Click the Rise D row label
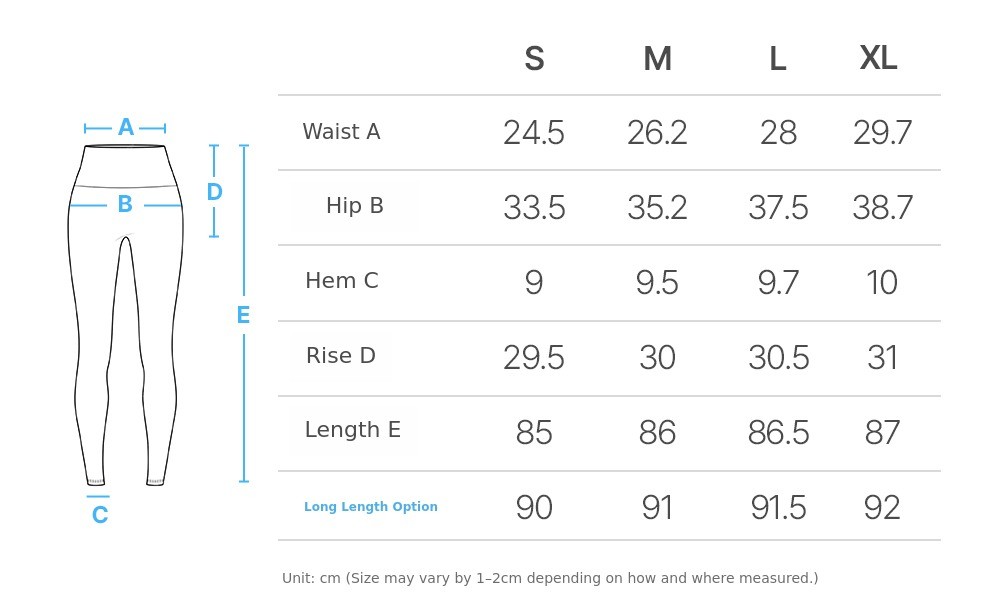Screen dimensions: 1000x611 point(341,356)
